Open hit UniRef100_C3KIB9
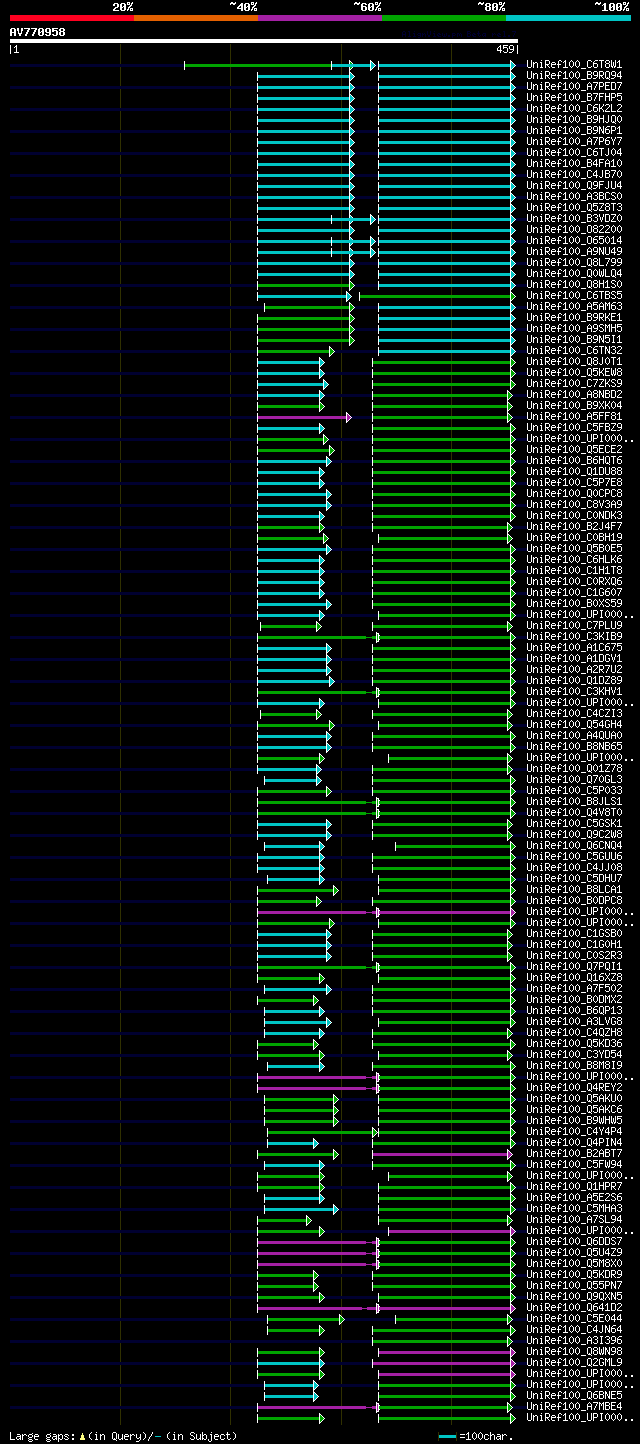640x1444 pixels. coord(574,636)
